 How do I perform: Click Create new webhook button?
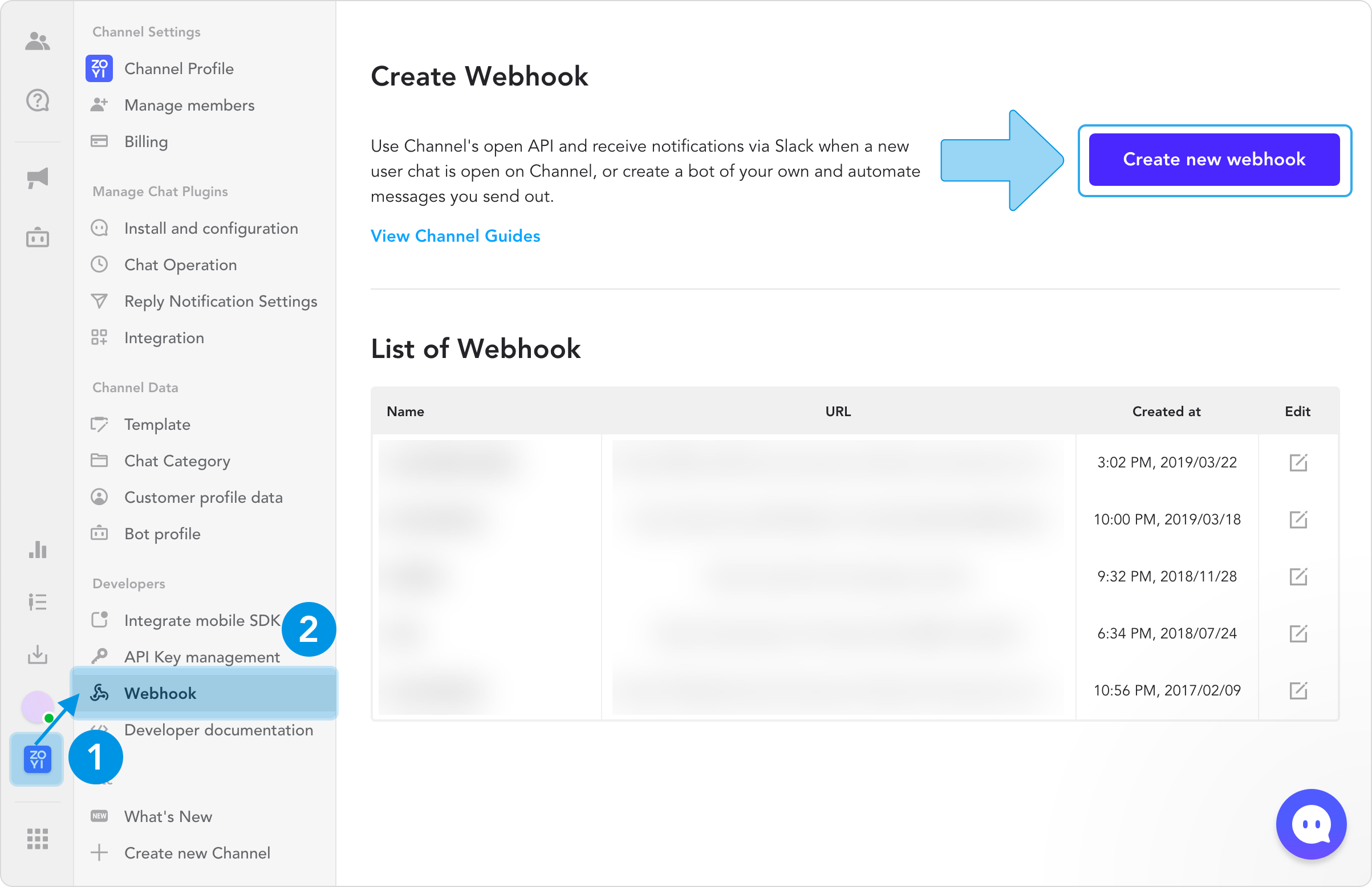click(x=1213, y=160)
